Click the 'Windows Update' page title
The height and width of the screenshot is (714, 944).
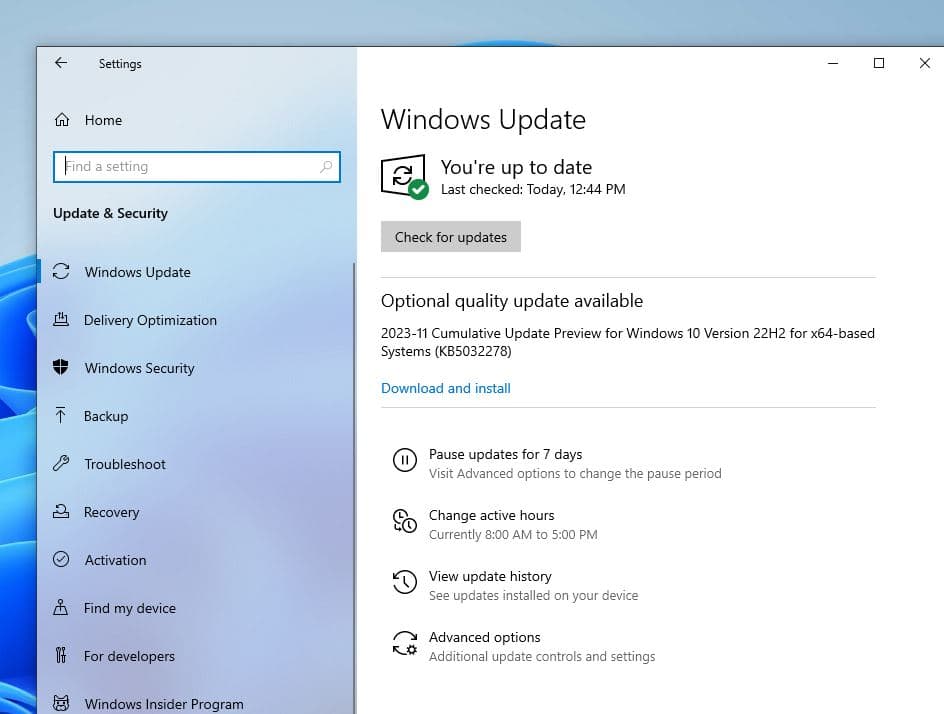[x=483, y=119]
